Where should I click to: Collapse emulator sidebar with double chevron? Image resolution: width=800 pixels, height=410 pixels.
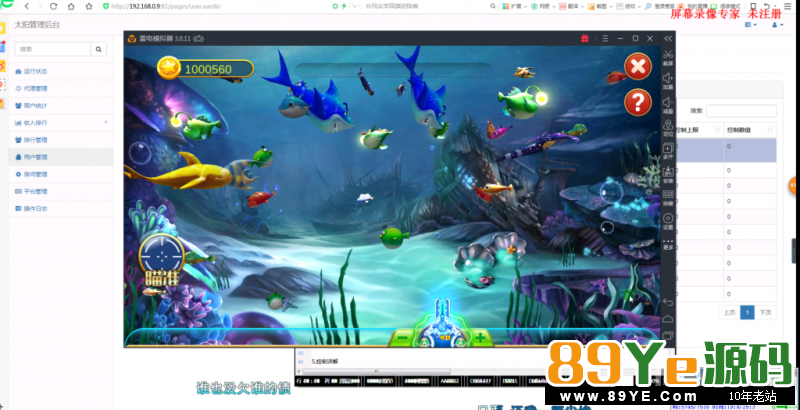tap(668, 38)
